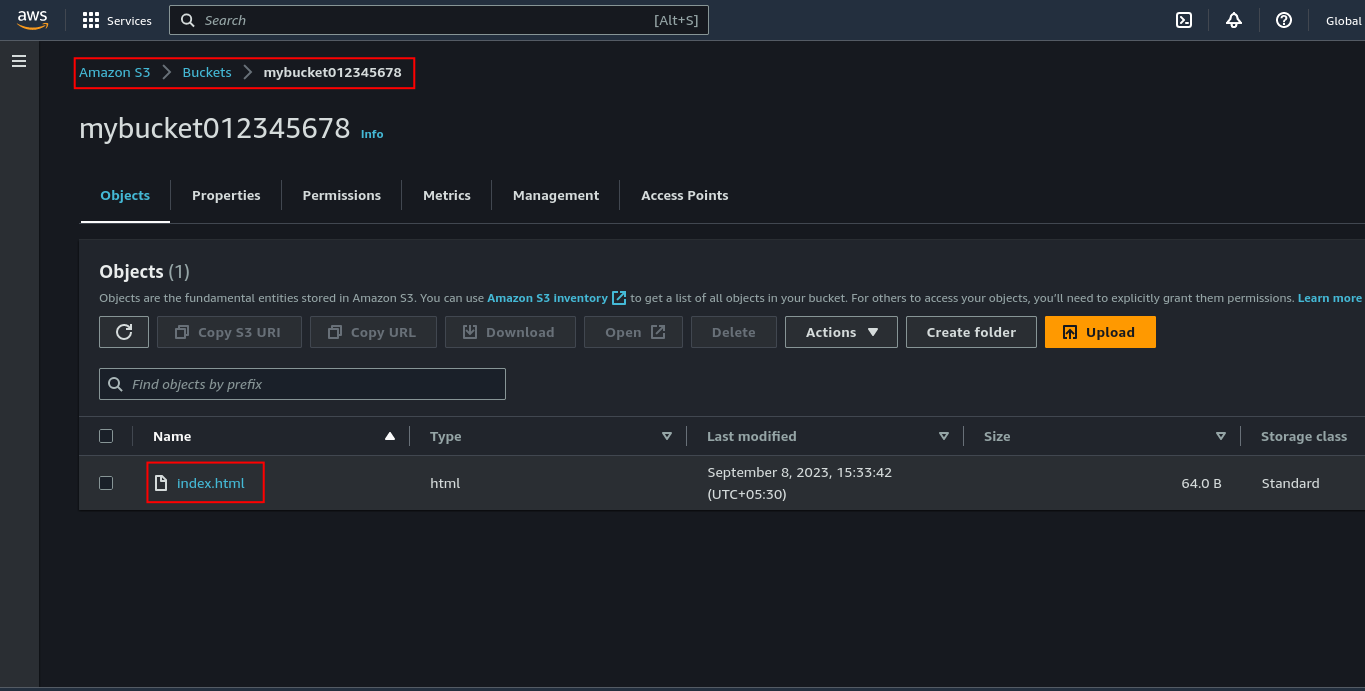Click the Open button

(634, 332)
